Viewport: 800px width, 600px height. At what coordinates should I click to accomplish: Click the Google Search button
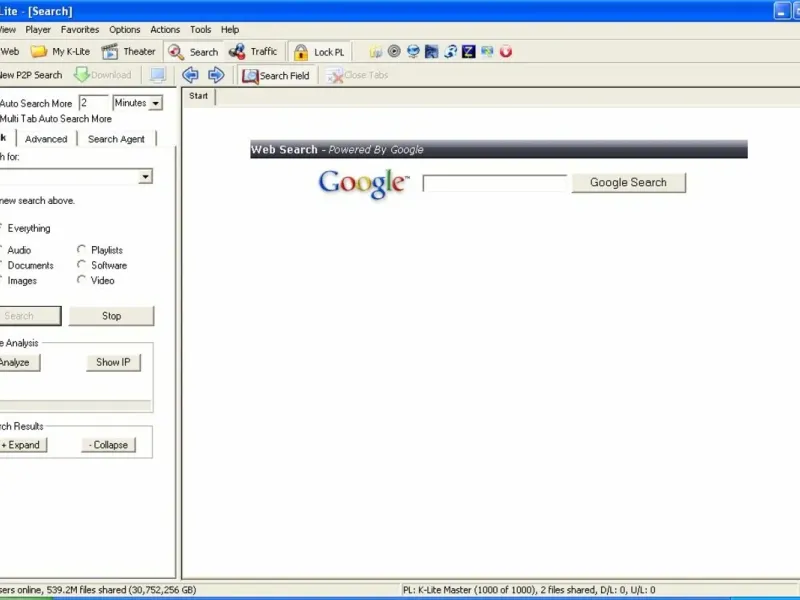point(629,183)
